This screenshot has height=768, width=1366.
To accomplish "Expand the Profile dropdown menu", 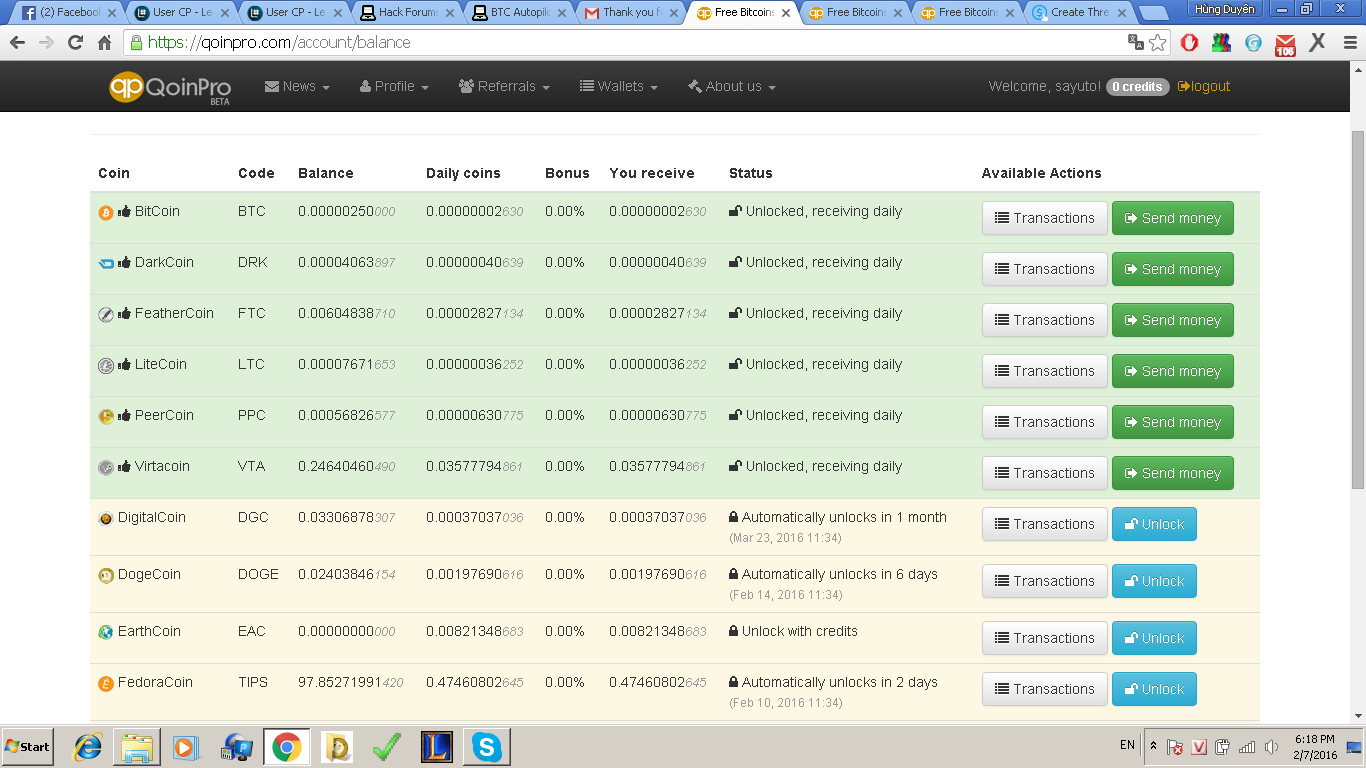I will click(x=394, y=87).
